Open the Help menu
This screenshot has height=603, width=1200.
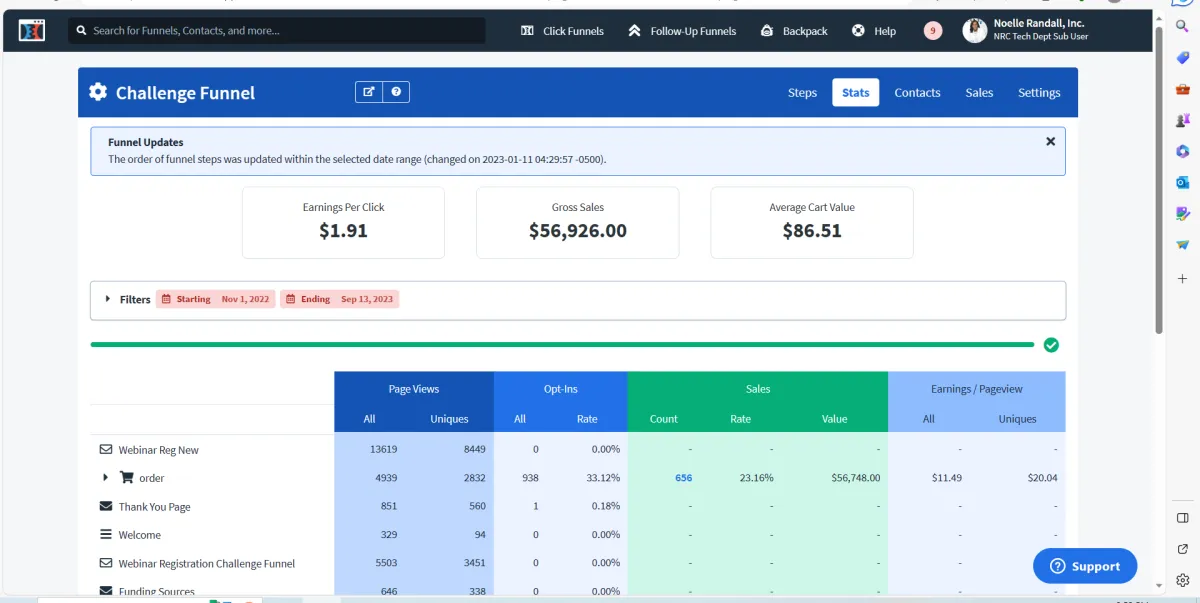pos(874,31)
